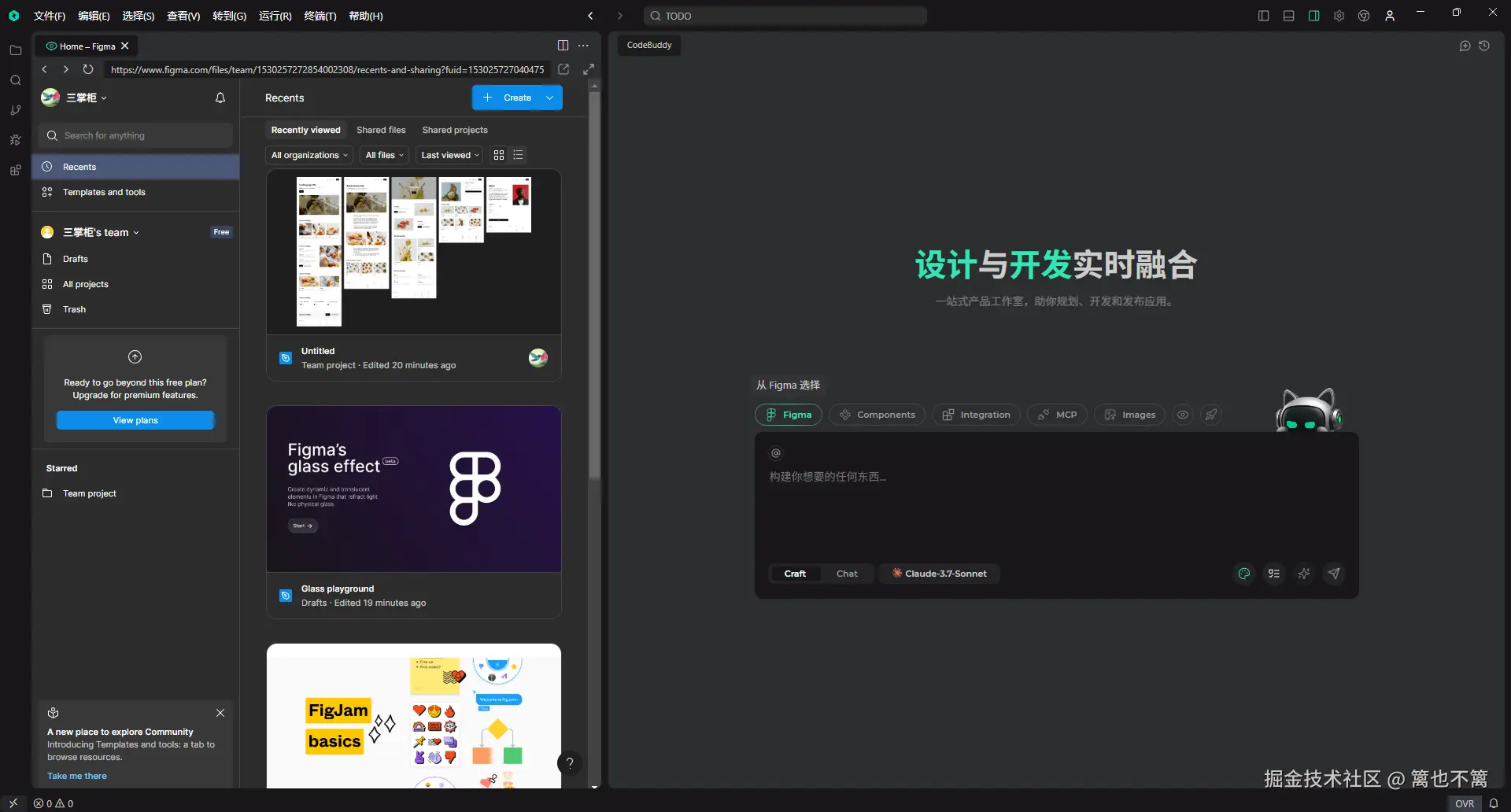This screenshot has width=1511, height=812.
Task: Open the All organizations filter dropdown
Action: pos(309,155)
